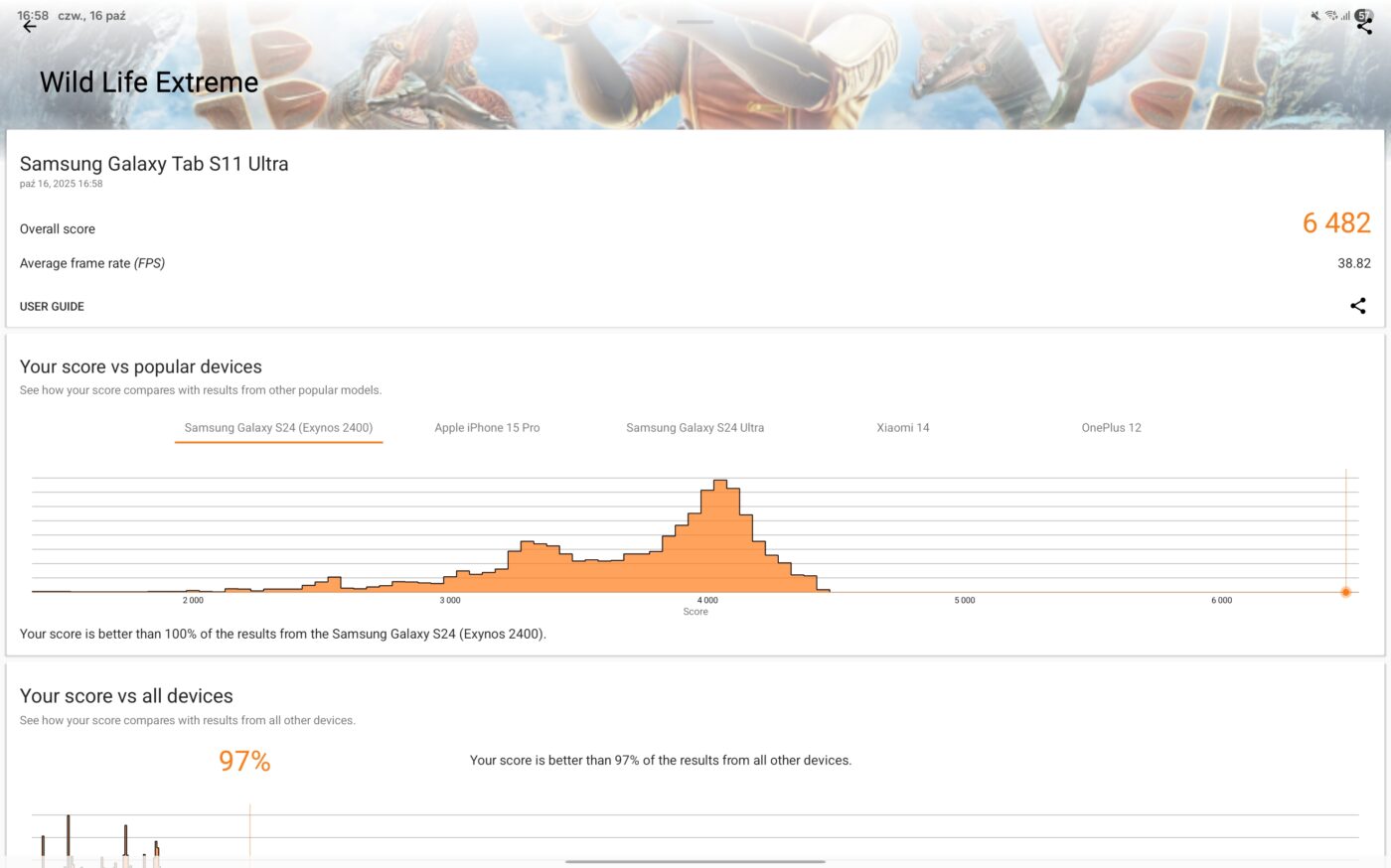Viewport: 1391px width, 868px height.
Task: Tap the drag handle at the top center
Action: click(695, 22)
